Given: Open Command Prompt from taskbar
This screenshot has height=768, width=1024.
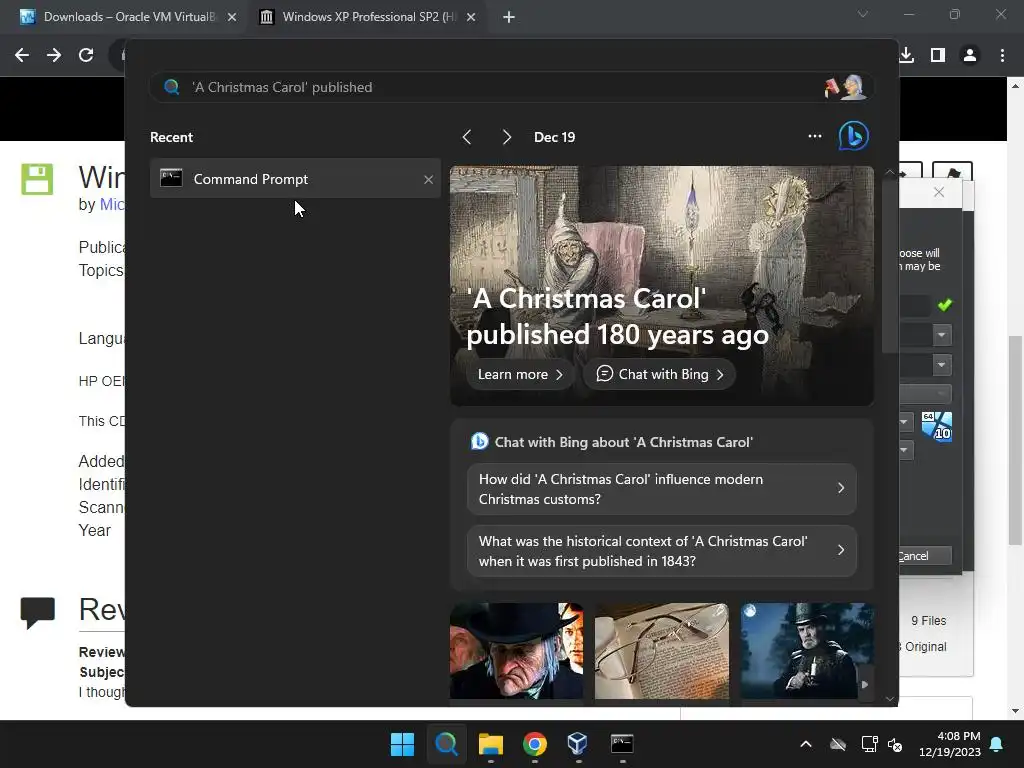Looking at the screenshot, I should tap(622, 744).
